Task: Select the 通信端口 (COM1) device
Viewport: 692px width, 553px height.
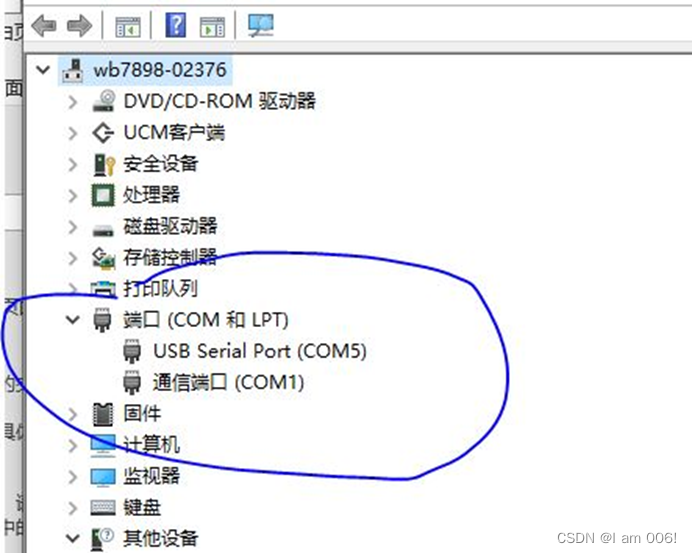Action: (x=228, y=383)
